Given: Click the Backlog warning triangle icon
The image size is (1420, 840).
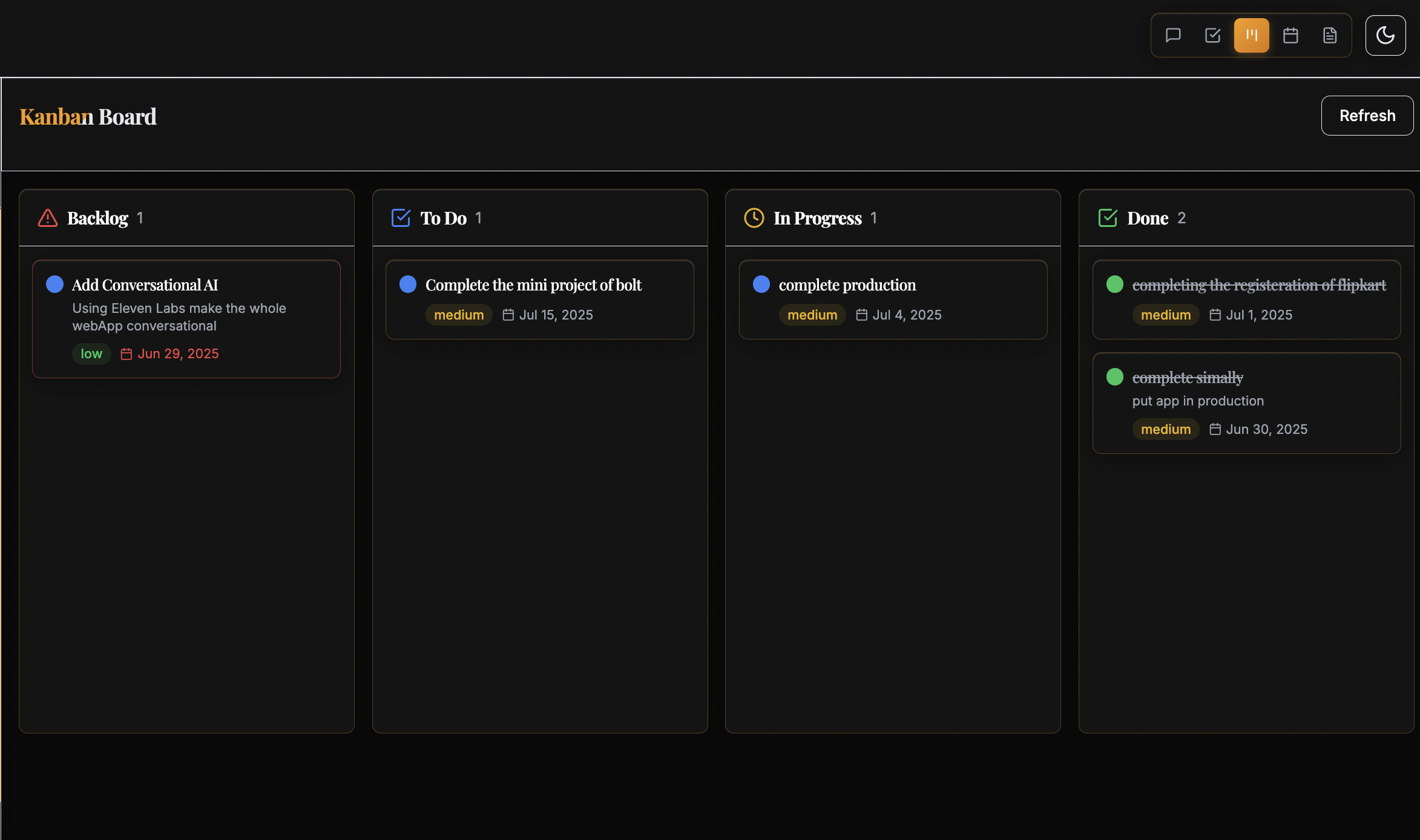Looking at the screenshot, I should pos(48,218).
